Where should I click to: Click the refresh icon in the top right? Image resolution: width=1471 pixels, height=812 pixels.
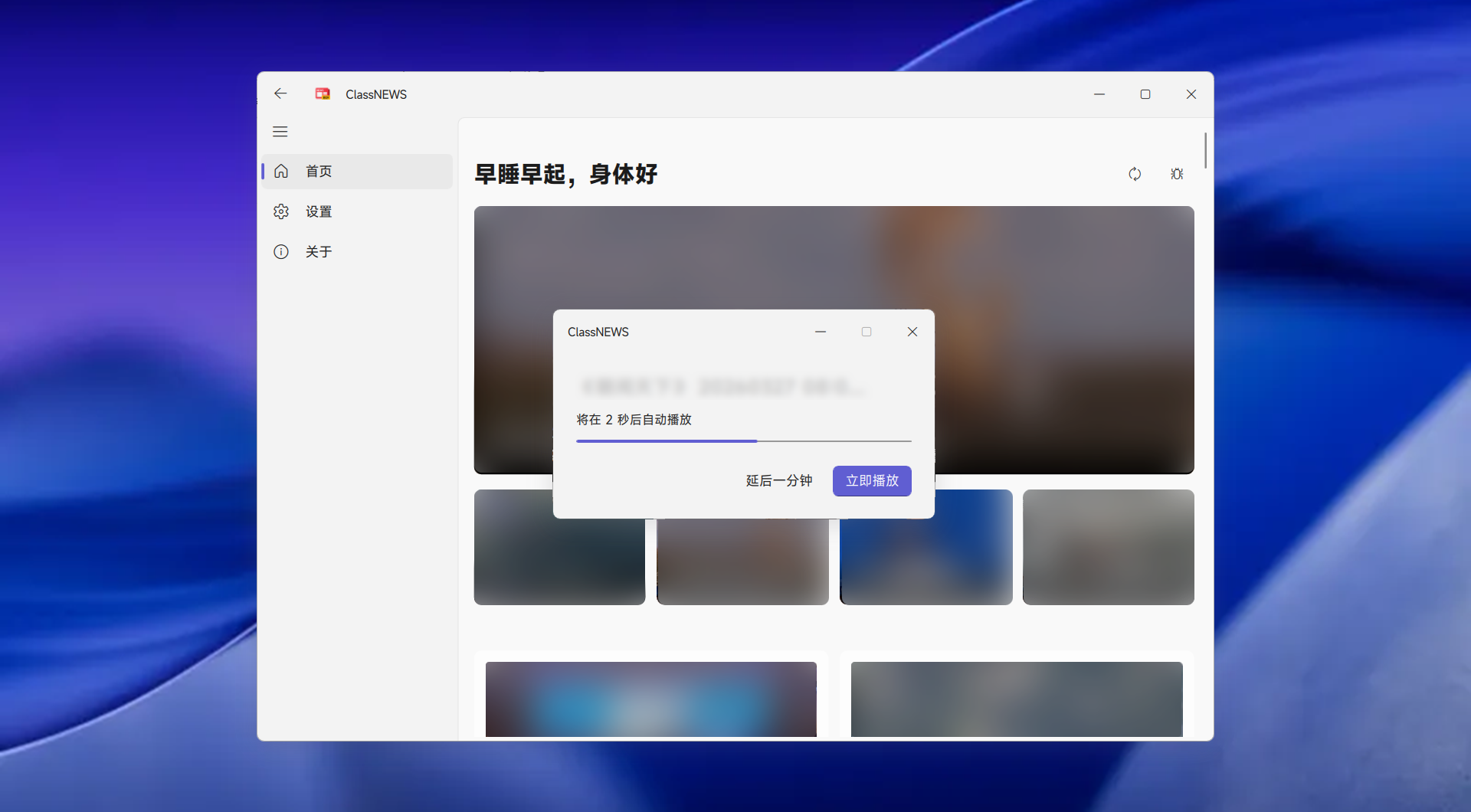click(x=1135, y=174)
